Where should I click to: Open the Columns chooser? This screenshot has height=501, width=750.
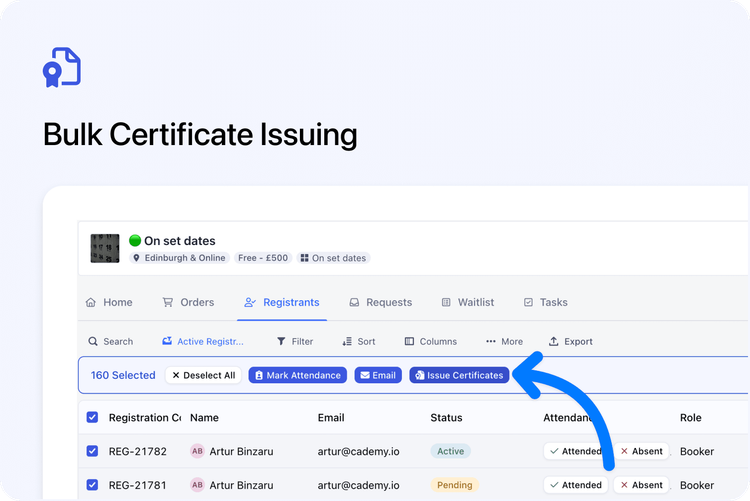coord(430,342)
